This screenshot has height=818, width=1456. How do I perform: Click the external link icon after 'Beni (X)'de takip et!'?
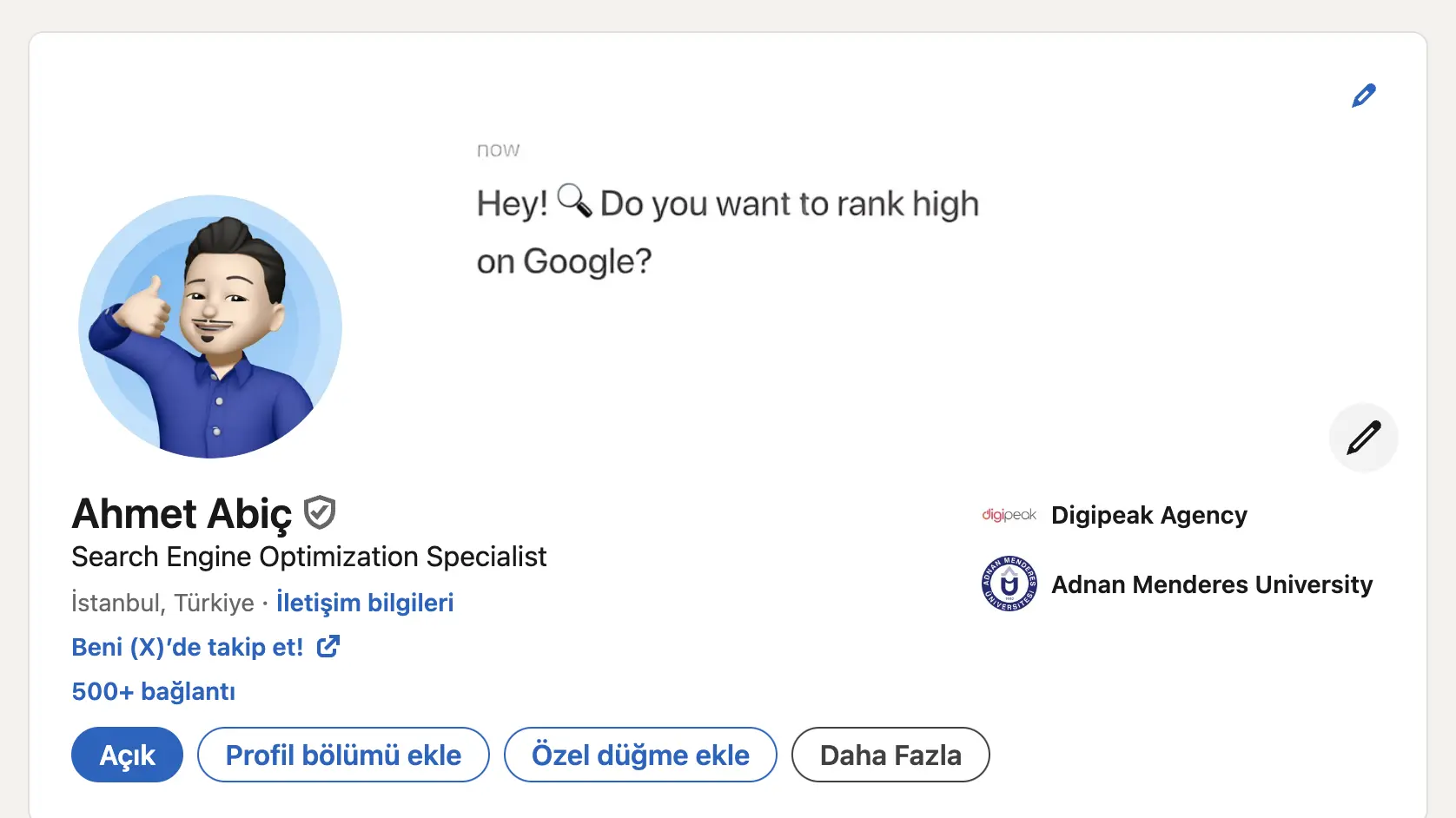point(328,646)
